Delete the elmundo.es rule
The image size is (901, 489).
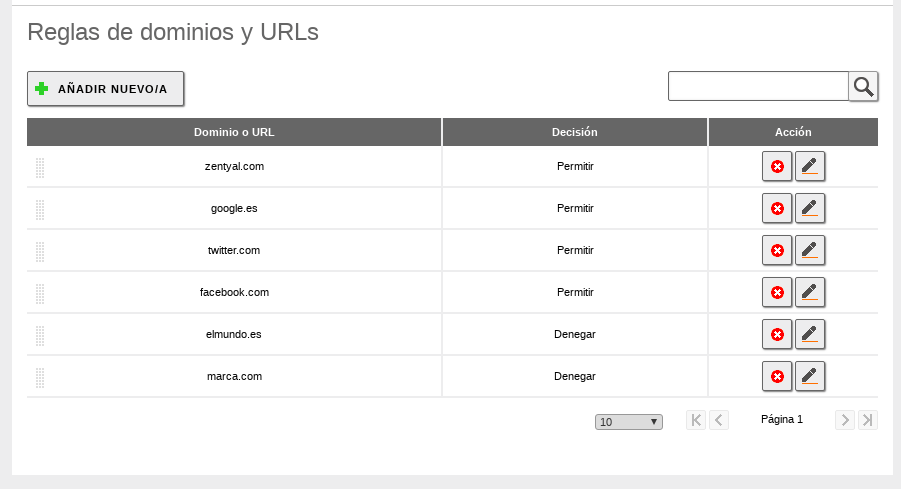pyautogui.click(x=777, y=334)
